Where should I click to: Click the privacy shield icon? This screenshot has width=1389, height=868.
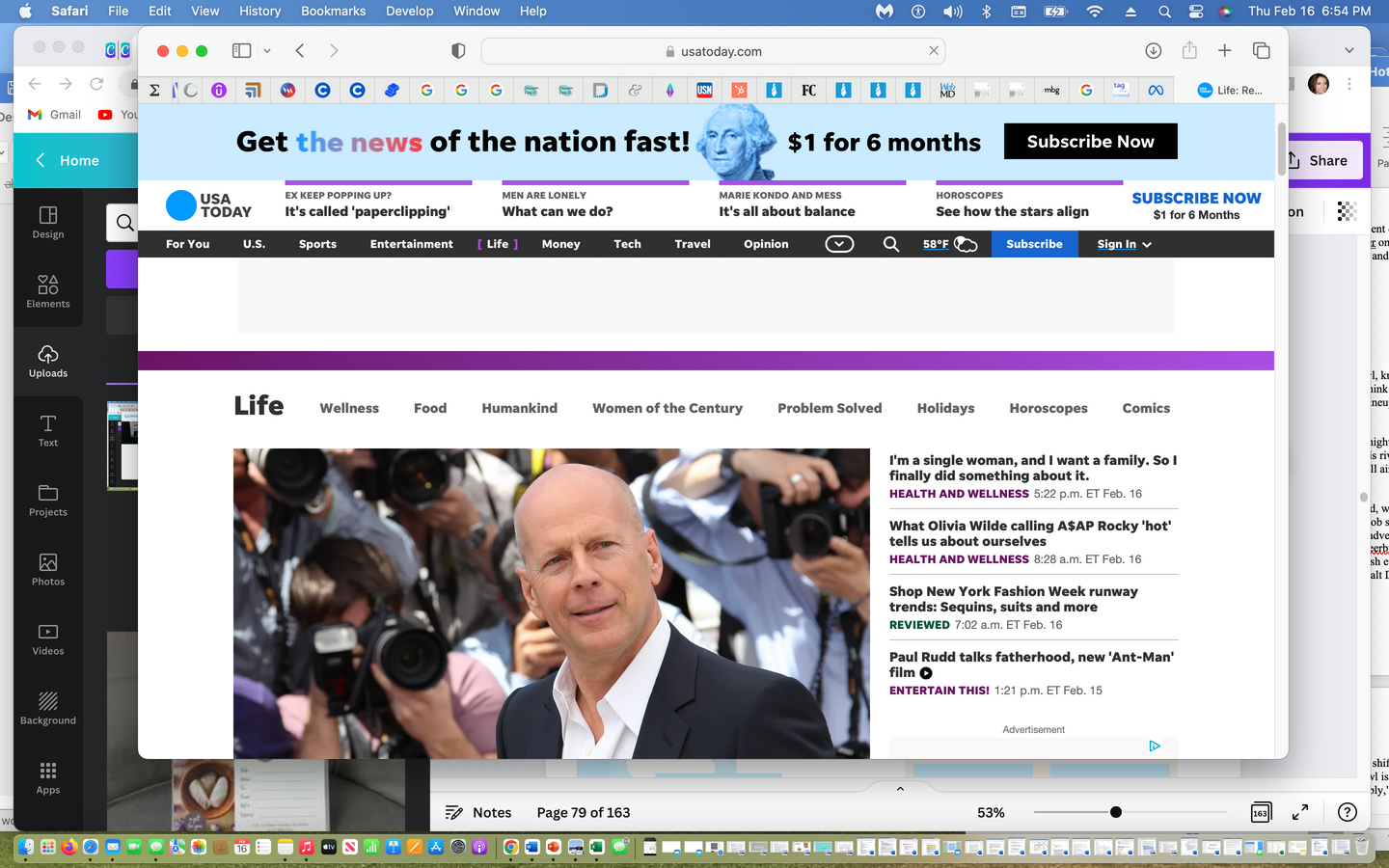click(x=458, y=51)
